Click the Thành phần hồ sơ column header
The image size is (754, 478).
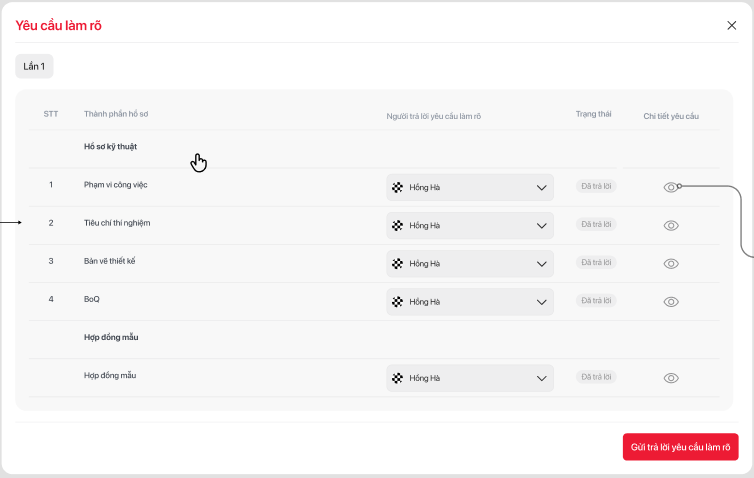point(116,114)
